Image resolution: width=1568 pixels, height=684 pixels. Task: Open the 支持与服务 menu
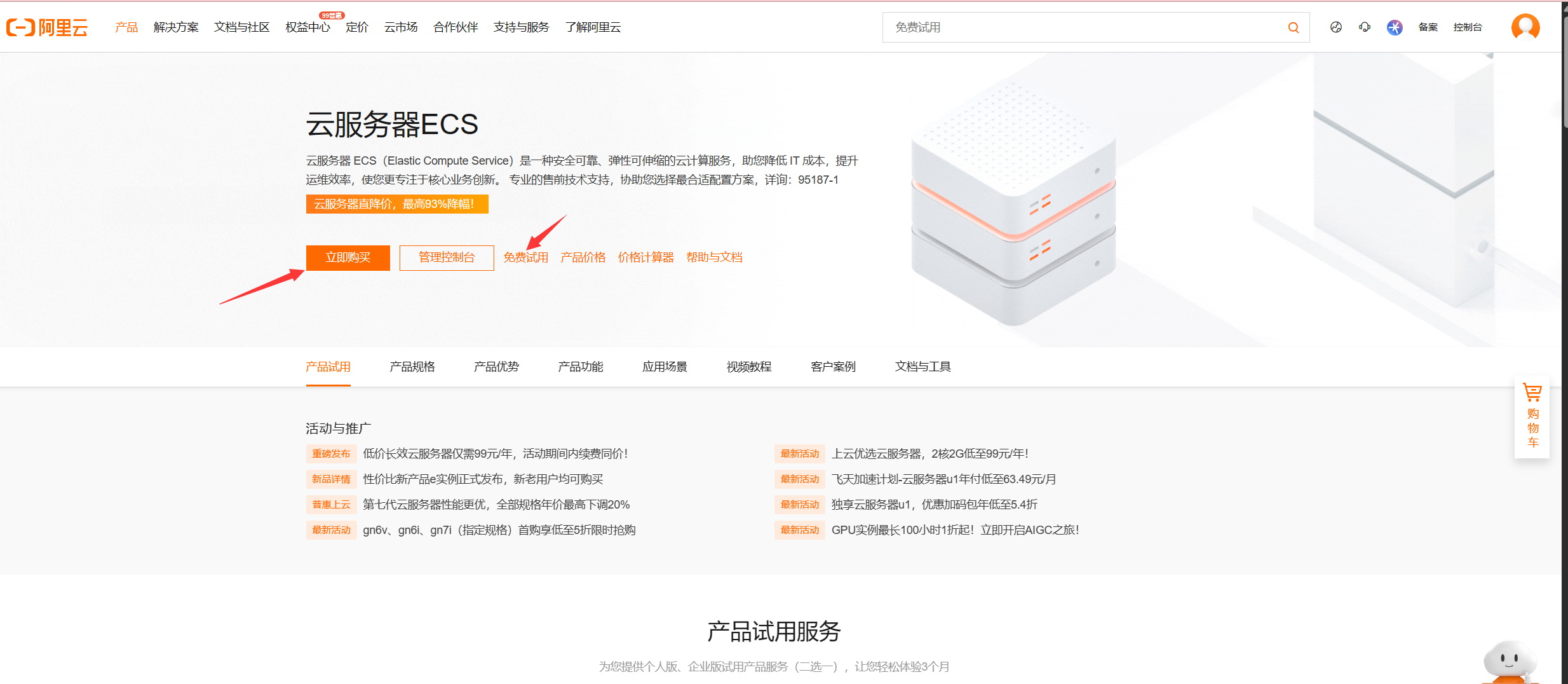[x=522, y=27]
